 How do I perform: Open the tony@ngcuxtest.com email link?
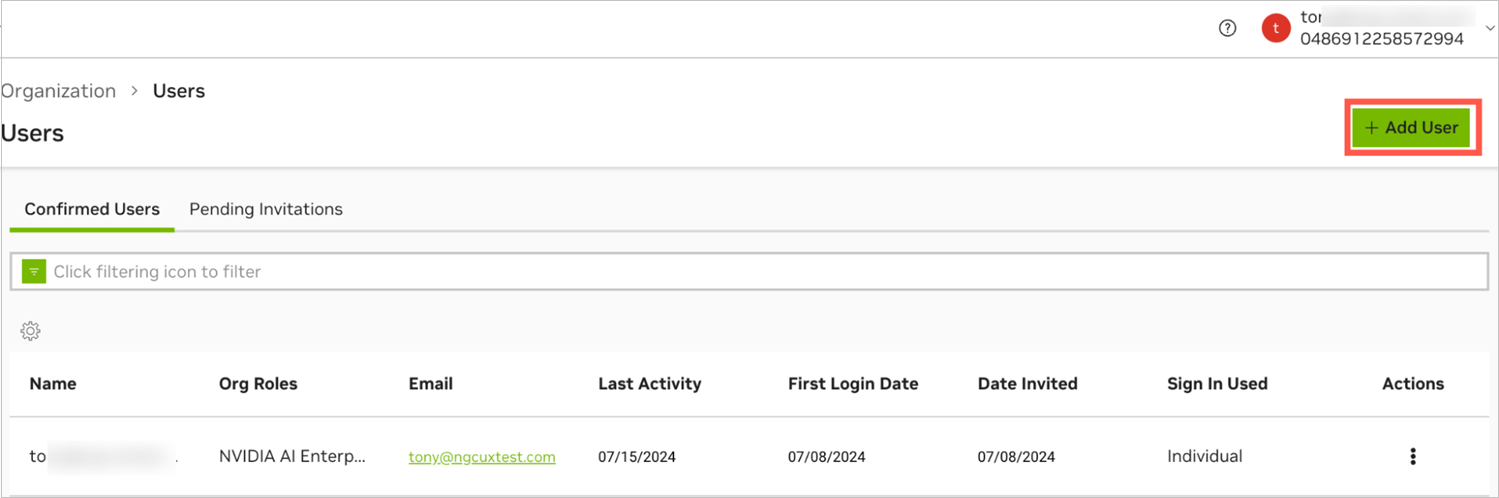481,457
